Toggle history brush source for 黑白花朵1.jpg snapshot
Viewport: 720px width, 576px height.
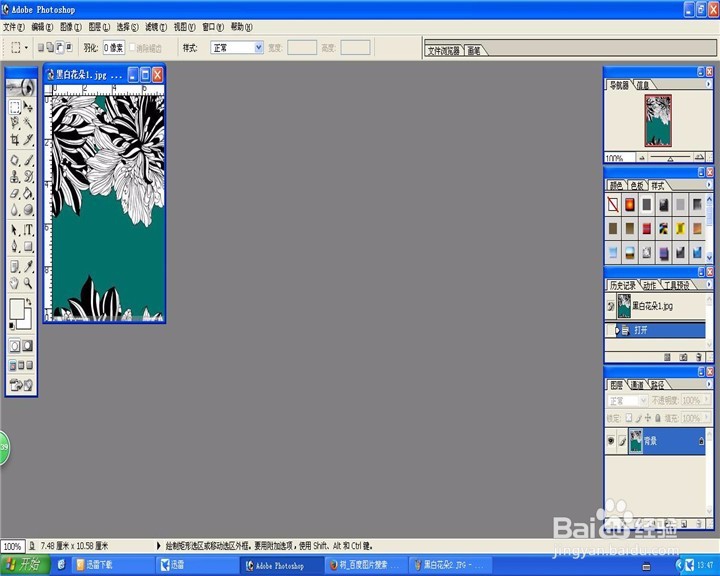(610, 306)
